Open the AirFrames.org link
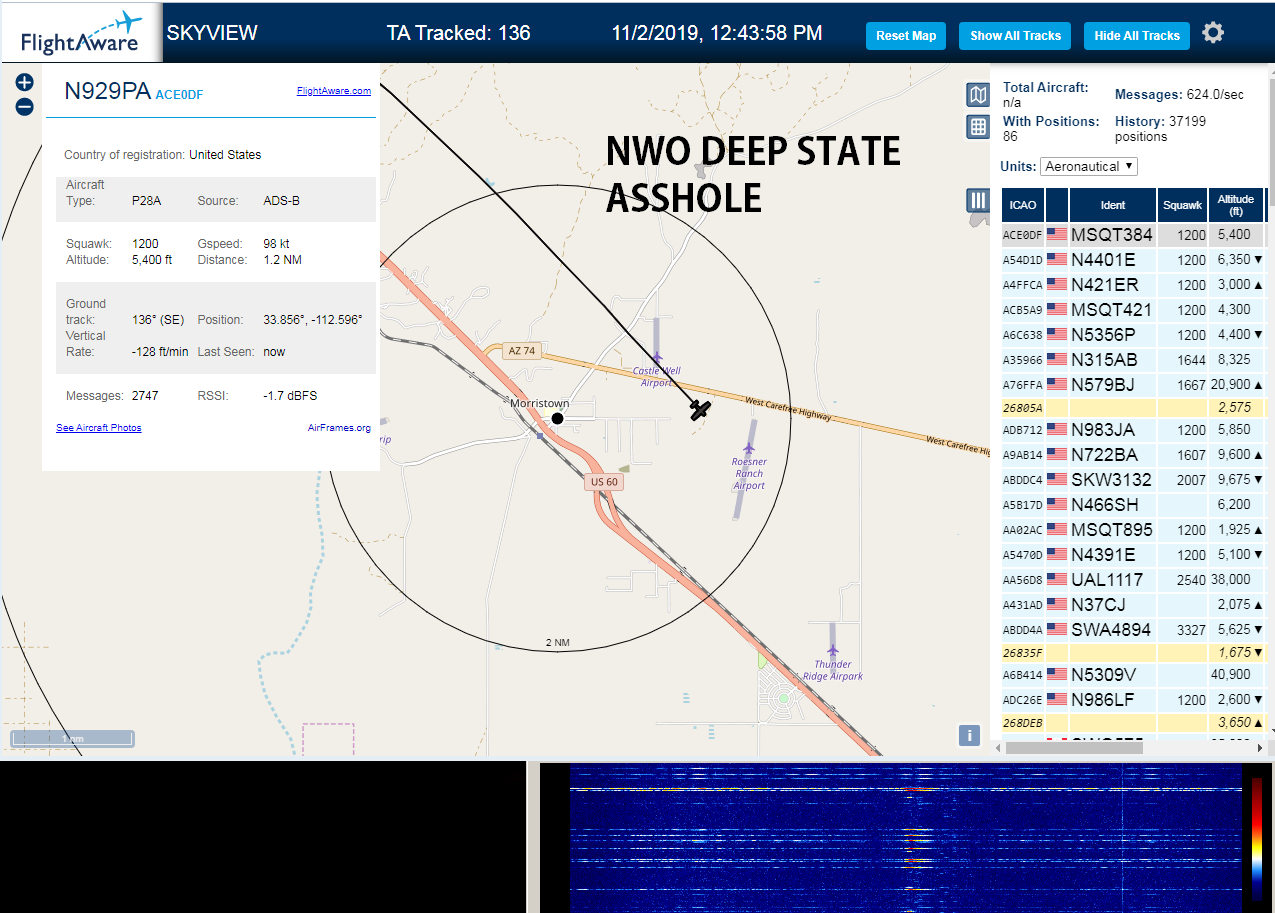 pos(339,428)
